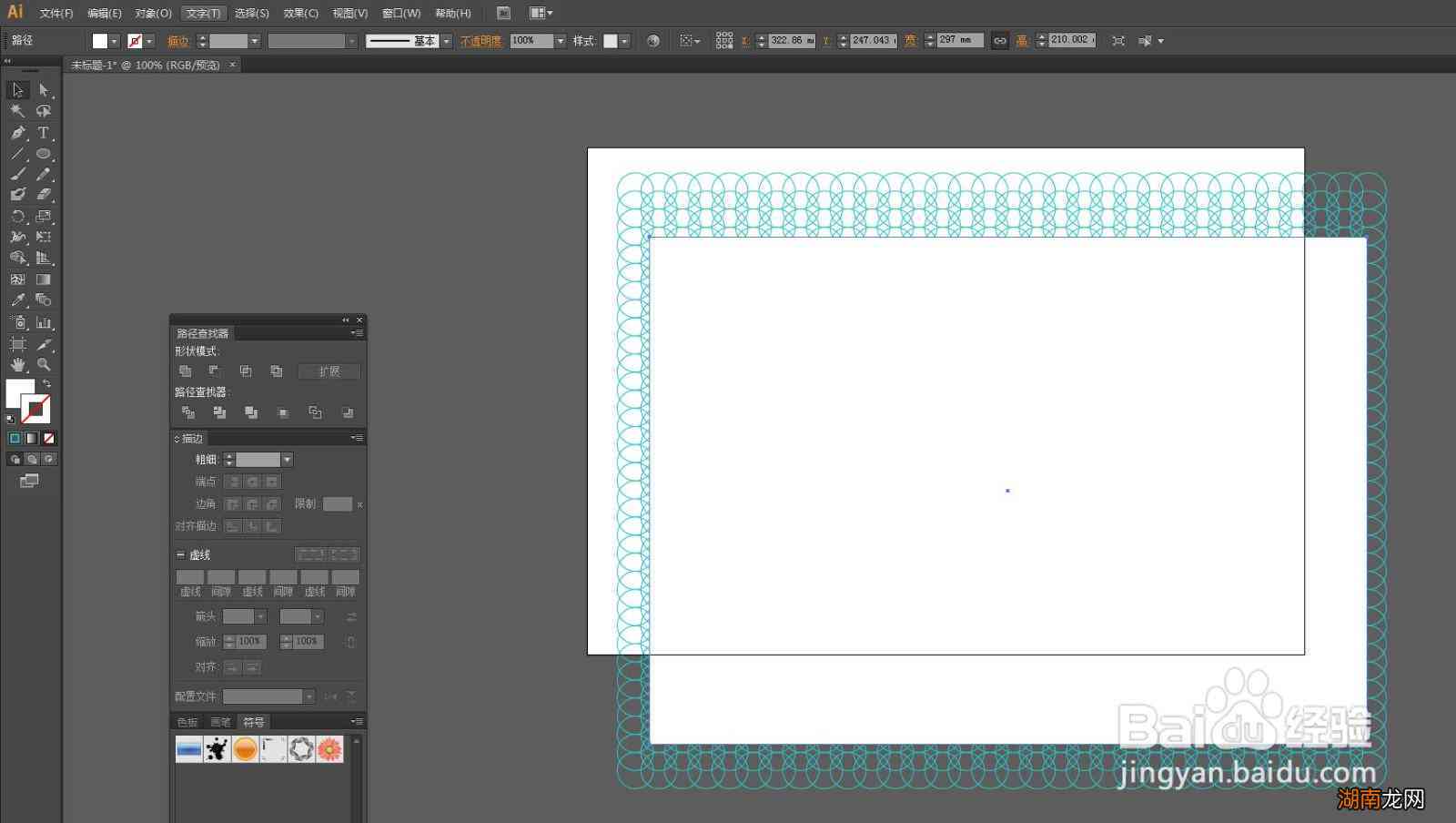Click the Trim pathfinder icon
Viewport: 1456px width, 823px height.
click(219, 412)
